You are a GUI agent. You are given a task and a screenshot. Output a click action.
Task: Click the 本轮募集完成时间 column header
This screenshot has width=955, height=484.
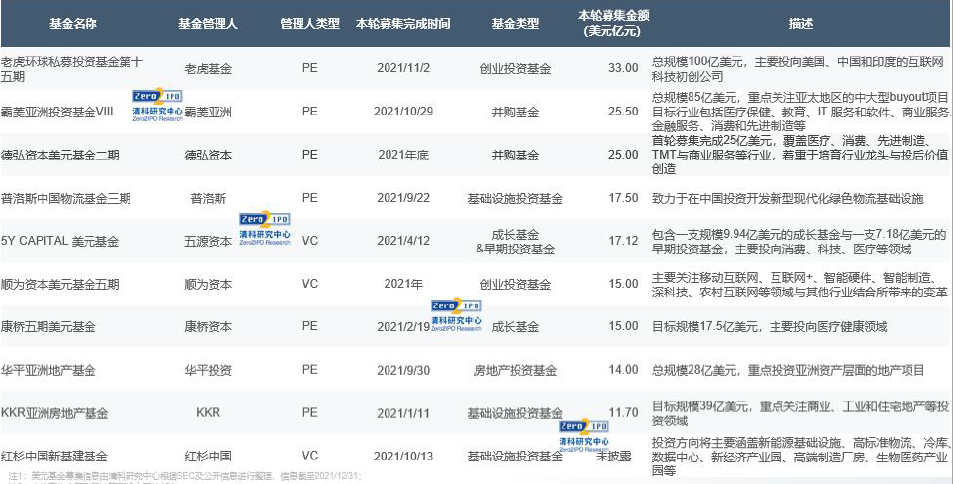tap(403, 24)
